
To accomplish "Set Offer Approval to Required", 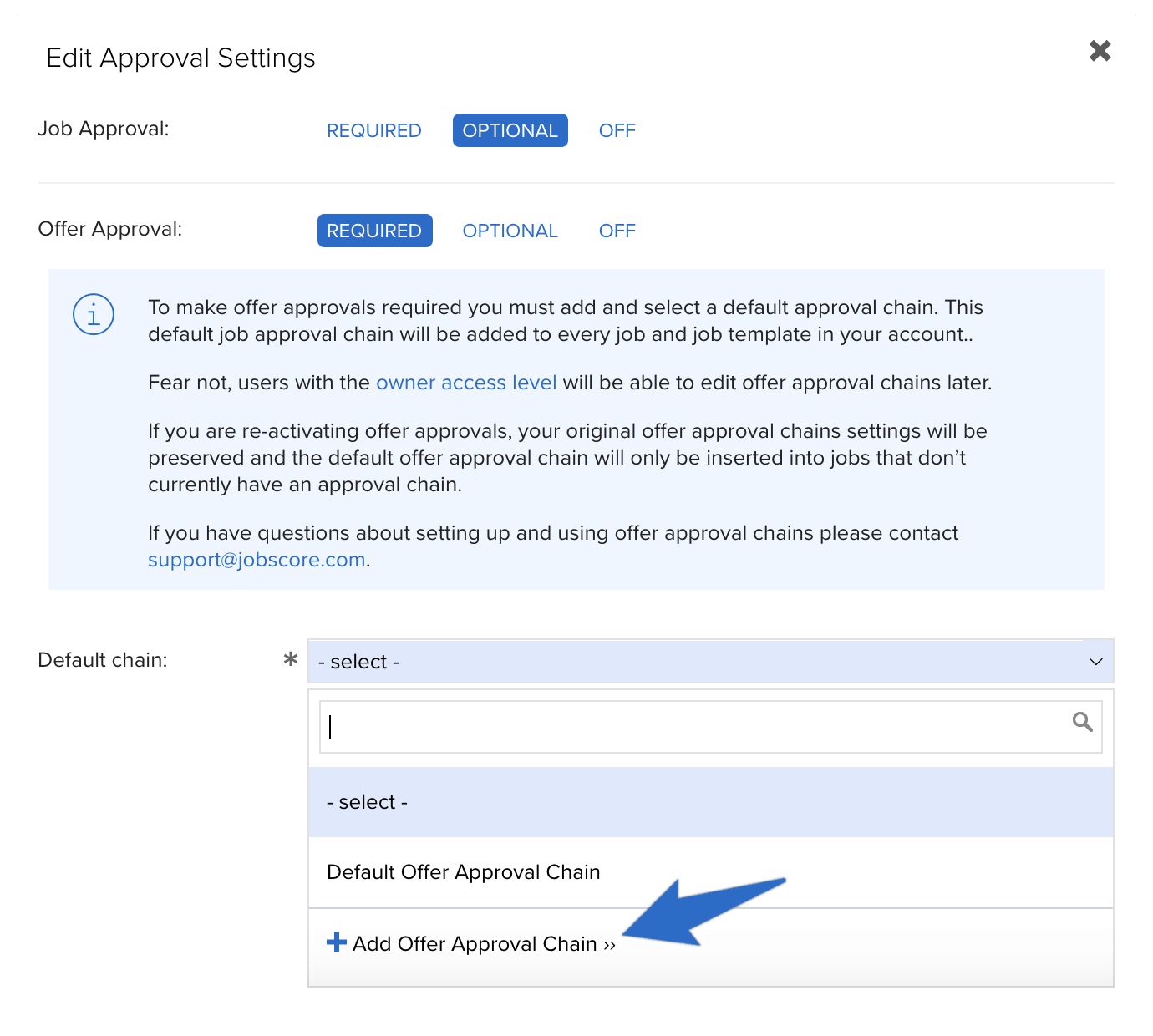I will point(375,231).
